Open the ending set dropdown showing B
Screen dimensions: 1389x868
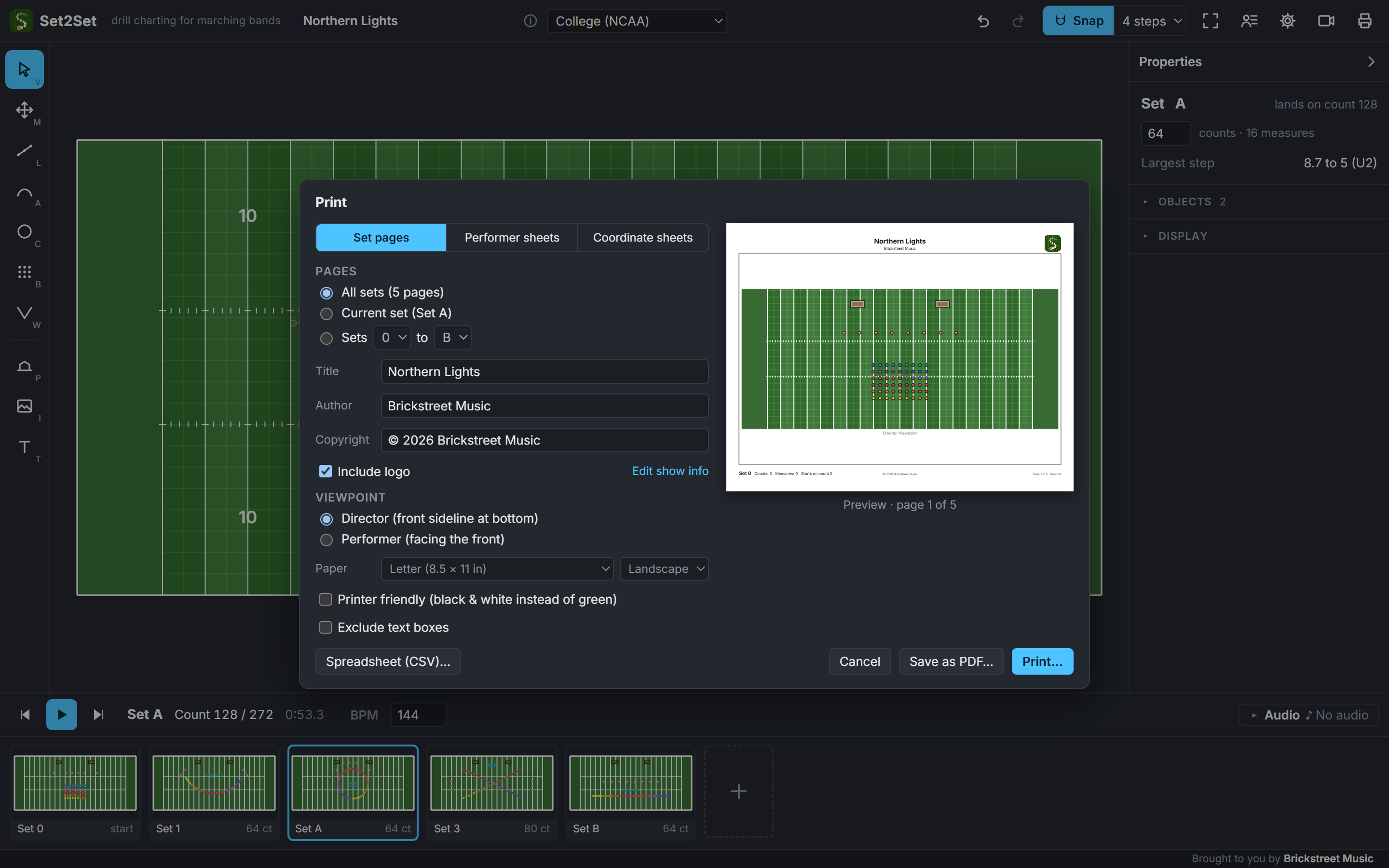(x=453, y=338)
